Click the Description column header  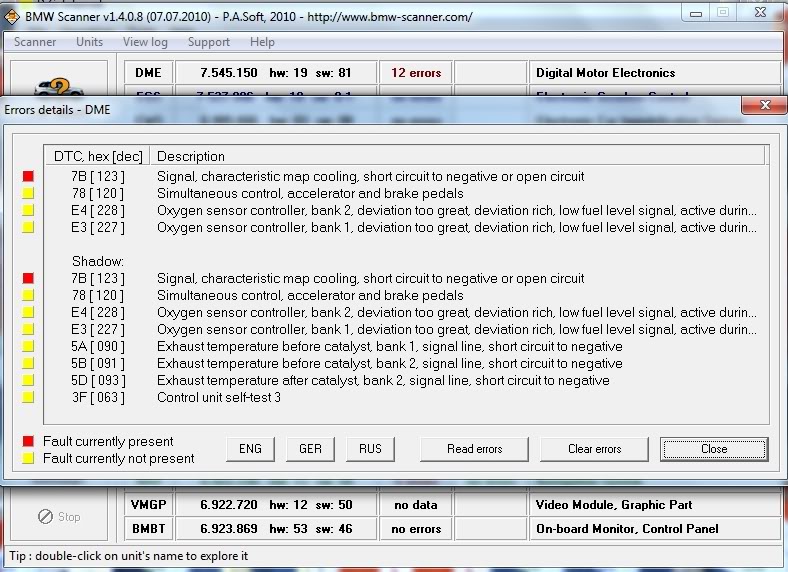(457, 156)
